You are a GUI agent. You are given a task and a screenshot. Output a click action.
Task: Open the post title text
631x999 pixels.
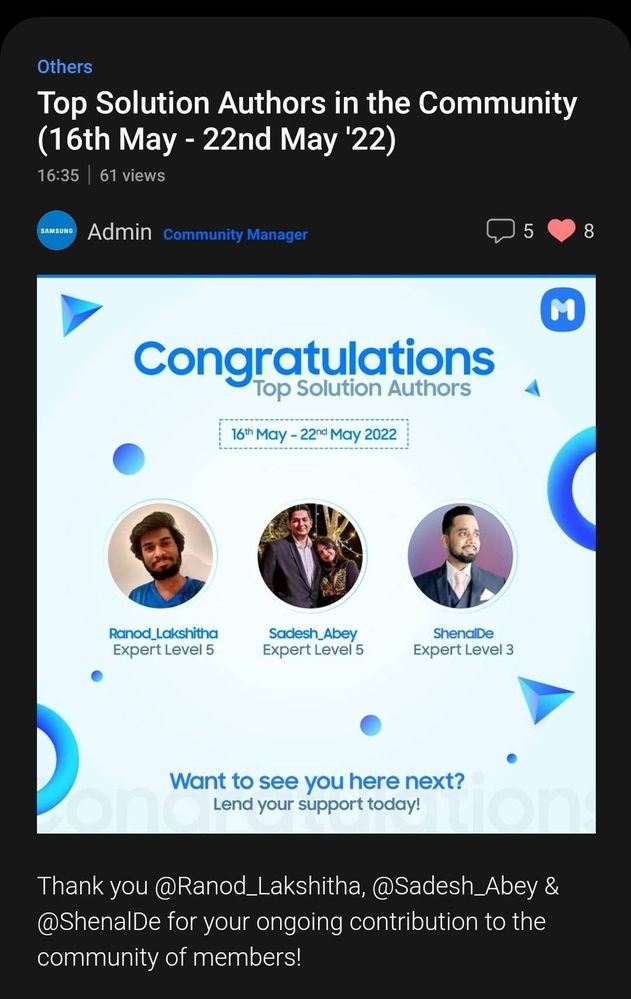(x=307, y=121)
